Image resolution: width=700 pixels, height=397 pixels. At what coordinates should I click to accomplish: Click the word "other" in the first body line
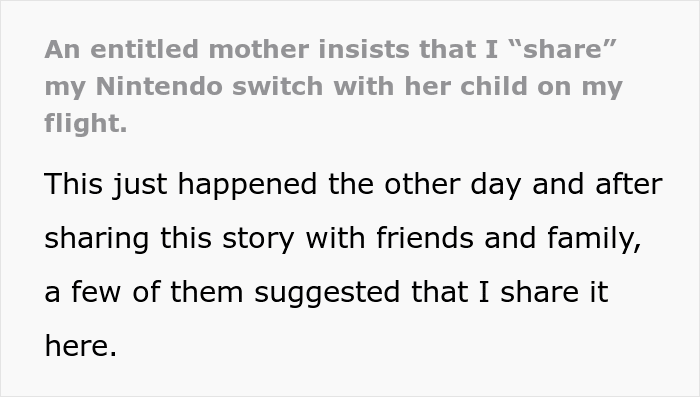point(422,184)
